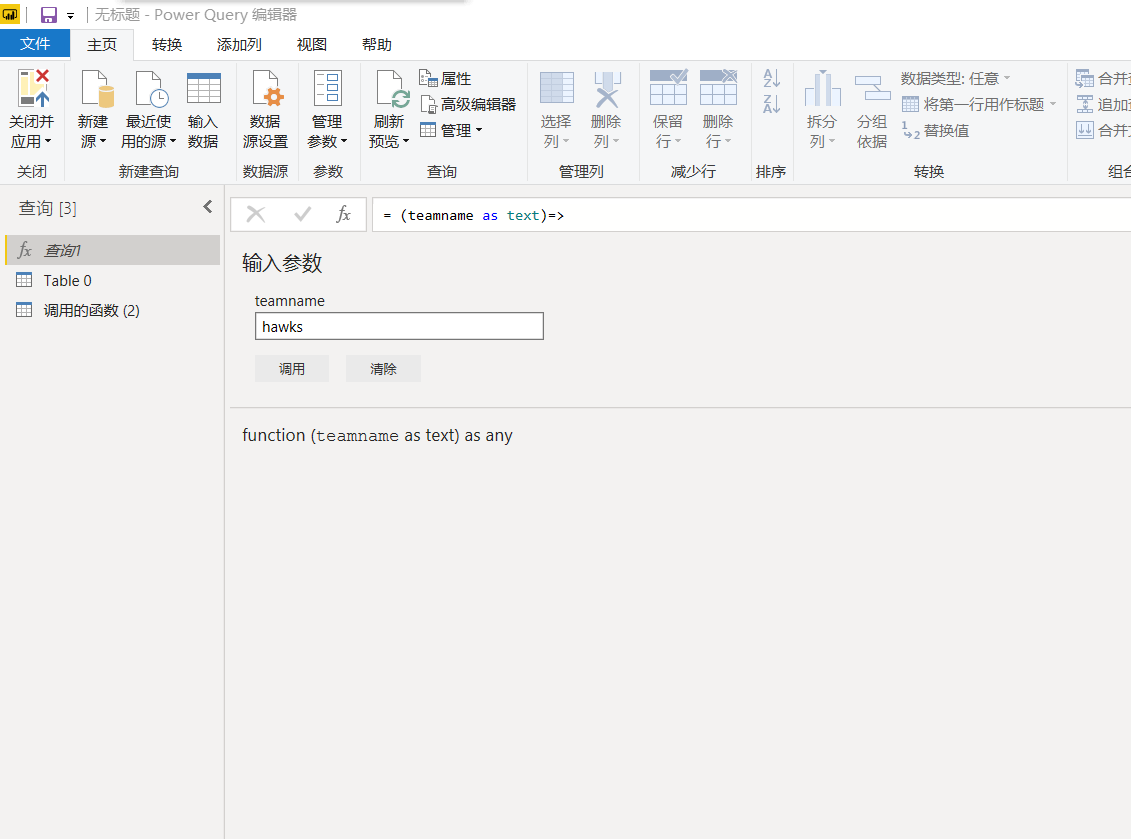This screenshot has height=839, width=1131.
Task: Sort ascending with the A-Z icon
Action: [772, 78]
